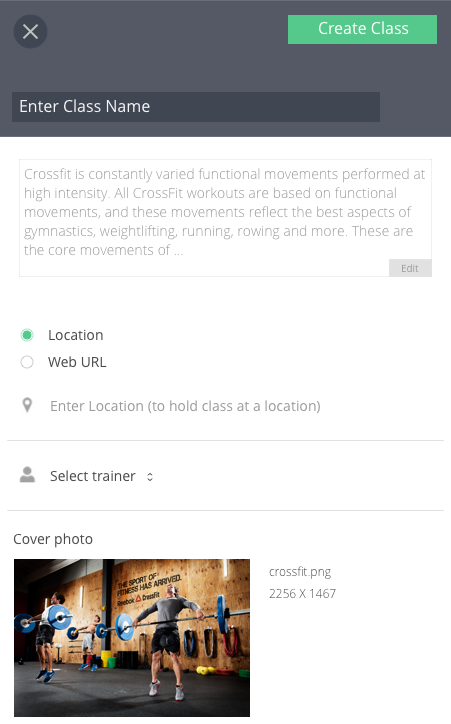This screenshot has width=451, height=724.
Task: Focus the Enter Class Name field
Action: click(x=196, y=107)
